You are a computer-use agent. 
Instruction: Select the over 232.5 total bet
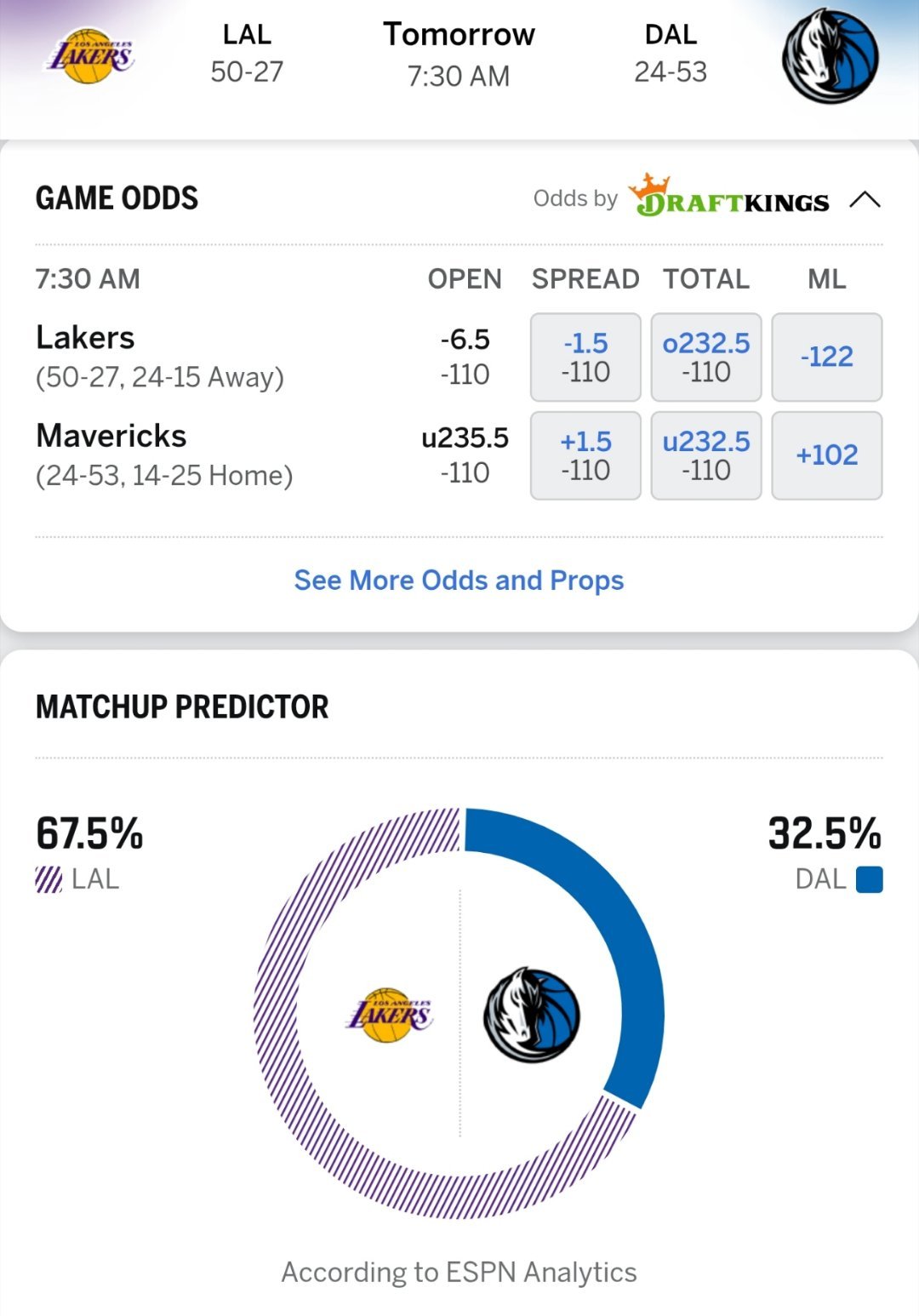(x=705, y=356)
